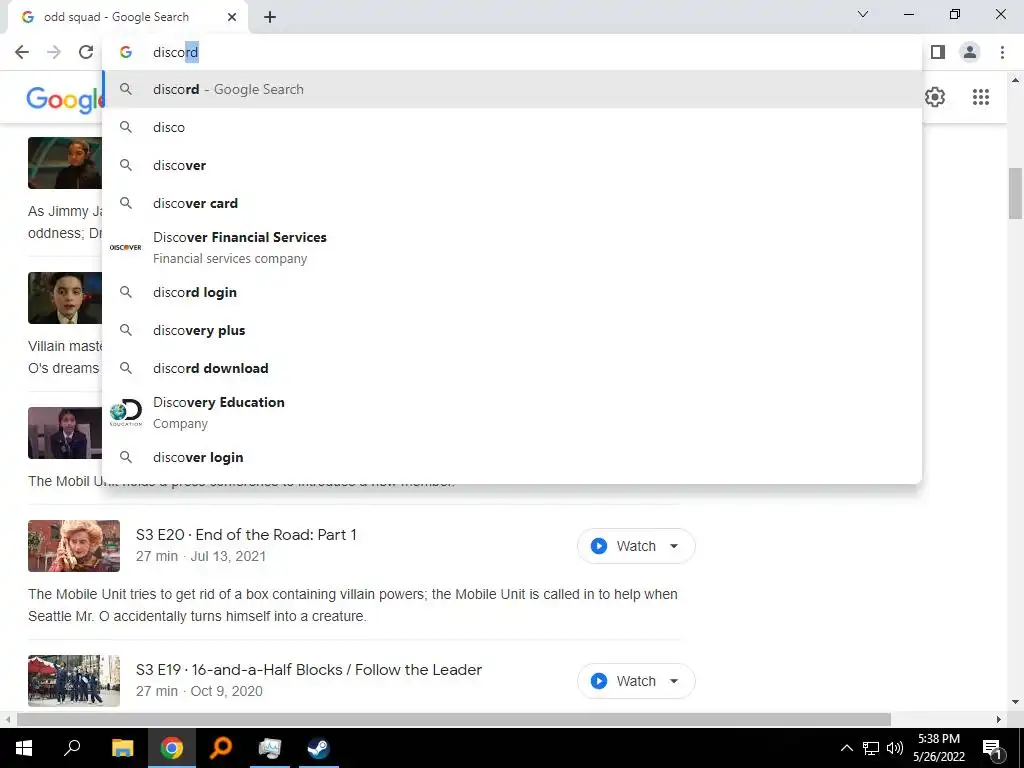Click search icon beside 'discovery plus'

tap(125, 330)
